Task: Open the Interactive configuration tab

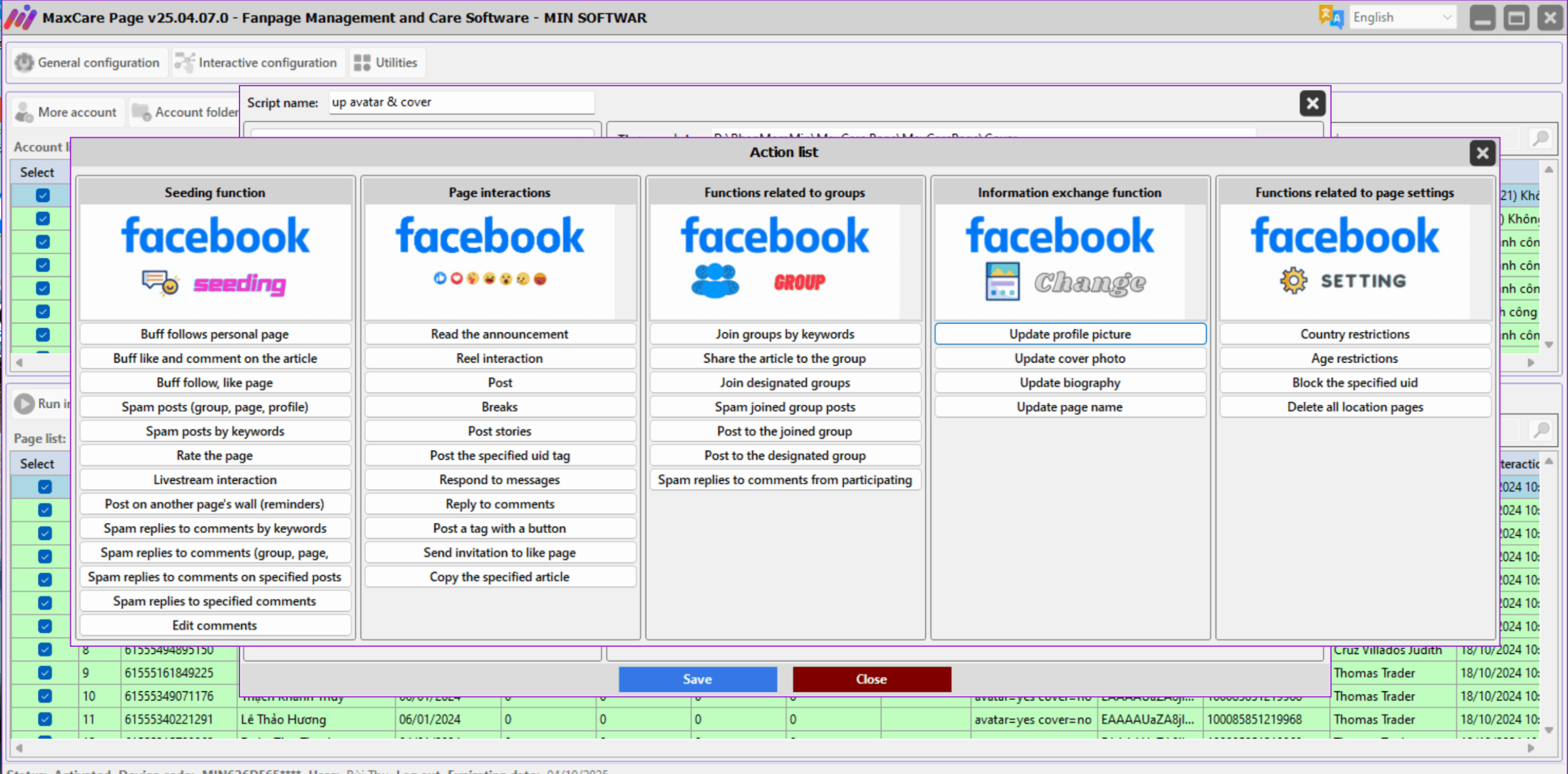Action: 257,62
